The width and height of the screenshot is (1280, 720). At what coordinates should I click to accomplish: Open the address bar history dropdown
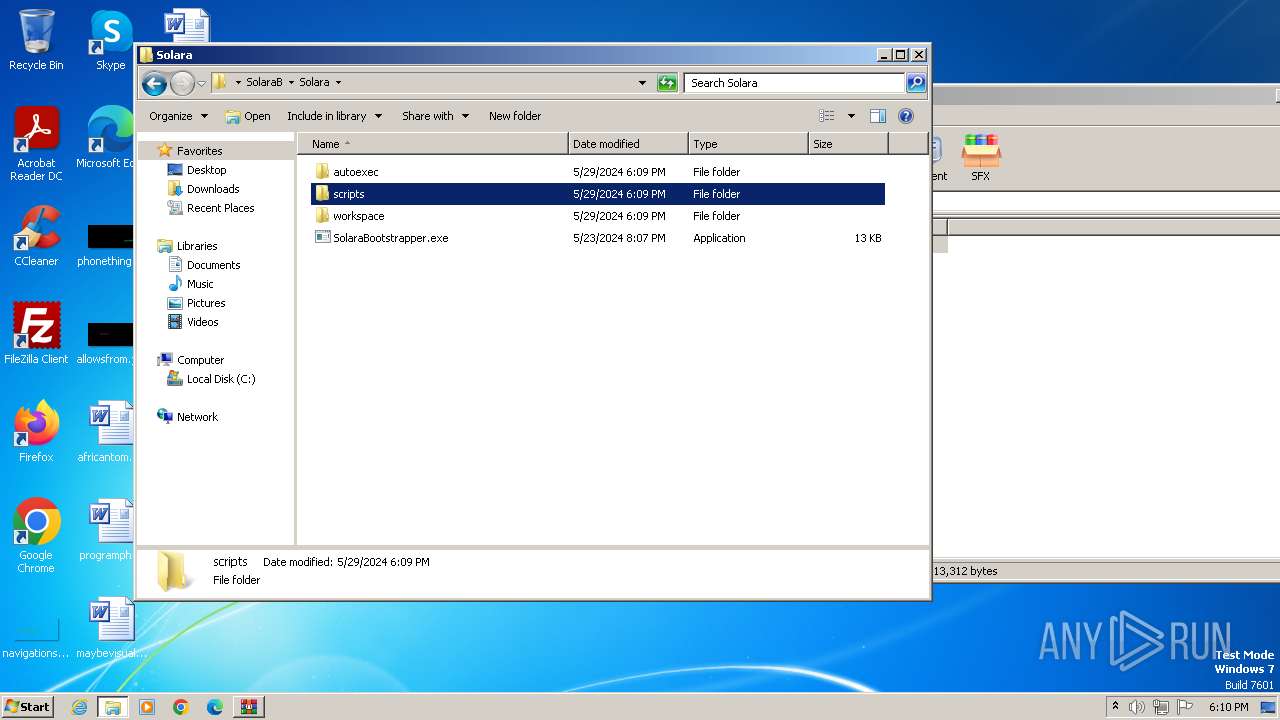coord(642,83)
